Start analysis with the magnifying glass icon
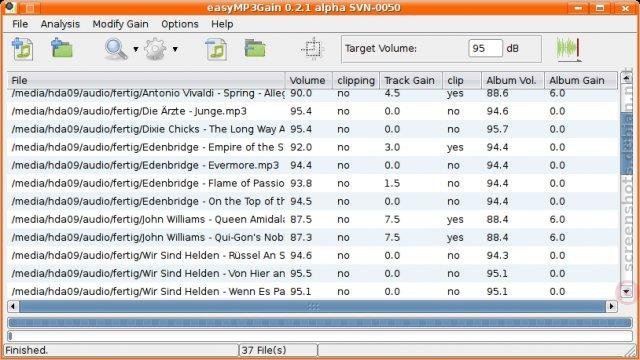Screen dimensions: 640x360 tap(116, 49)
